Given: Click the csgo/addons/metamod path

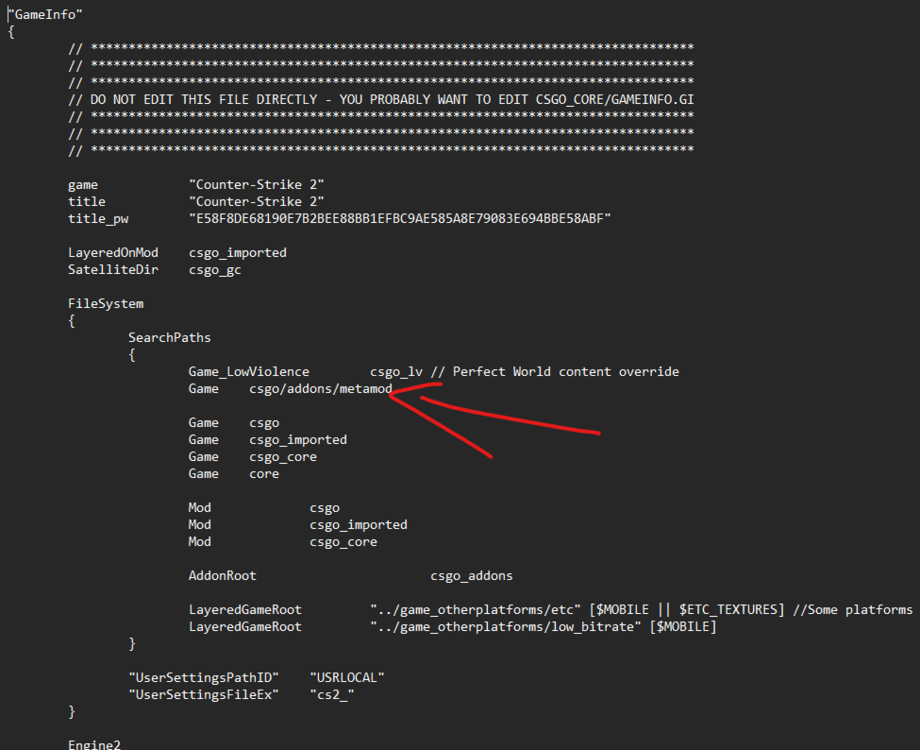Looking at the screenshot, I should tap(320, 389).
